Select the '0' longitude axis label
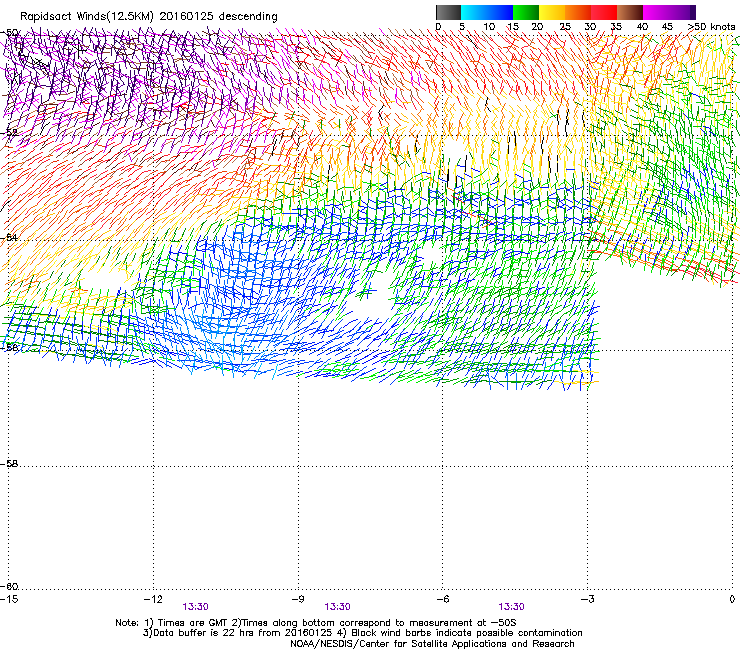This screenshot has height=650, width=740. [x=732, y=599]
